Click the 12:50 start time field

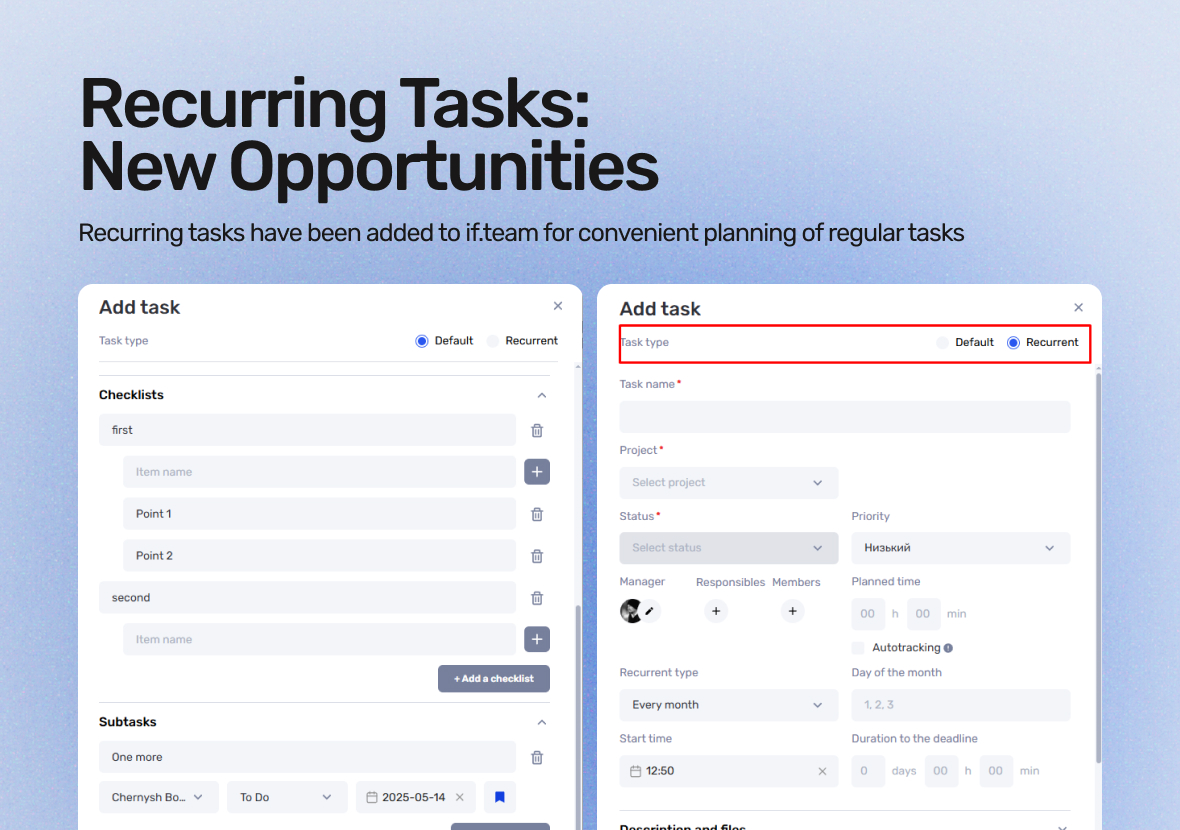(728, 771)
